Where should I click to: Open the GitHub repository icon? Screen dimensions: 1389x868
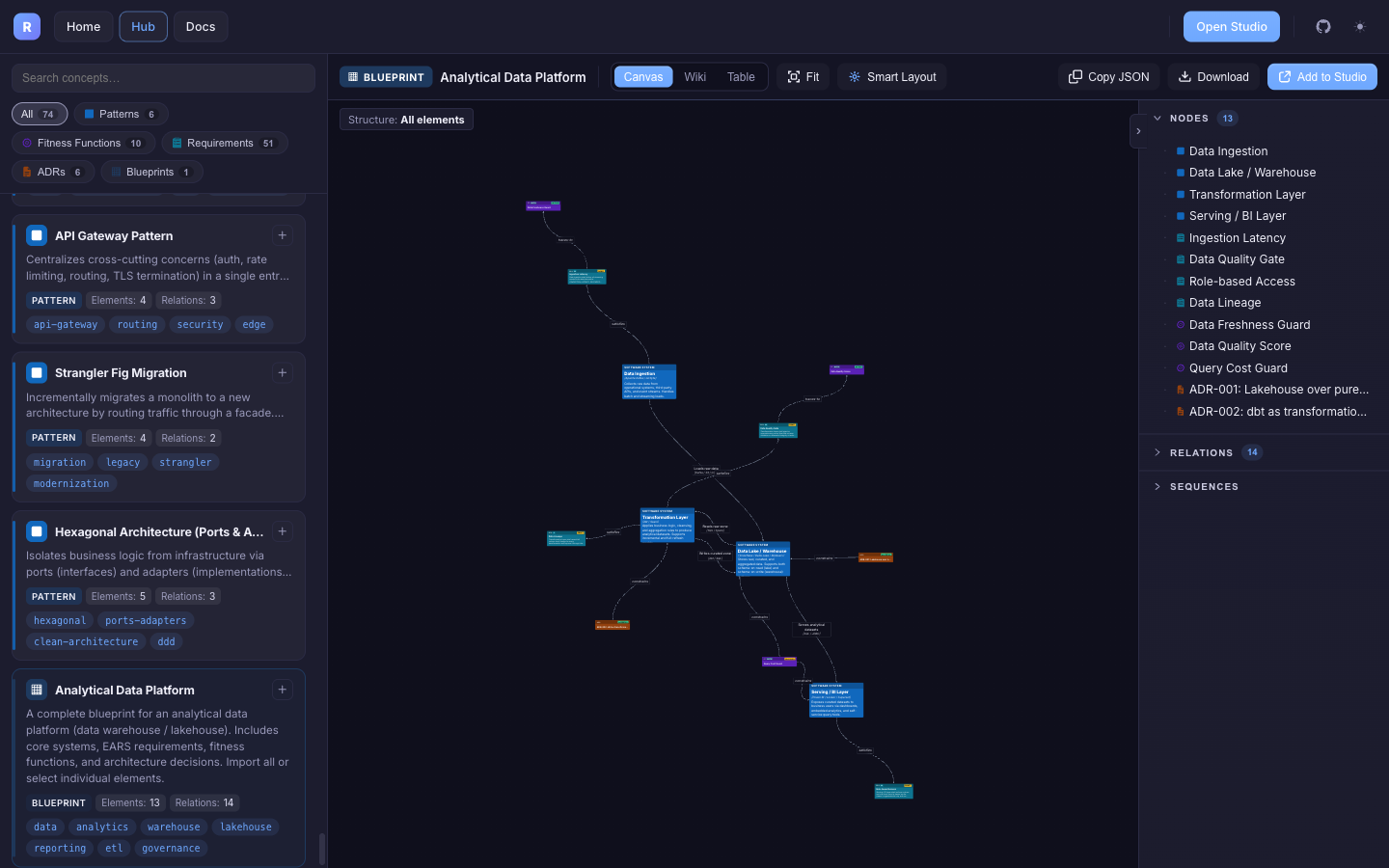pyautogui.click(x=1323, y=26)
